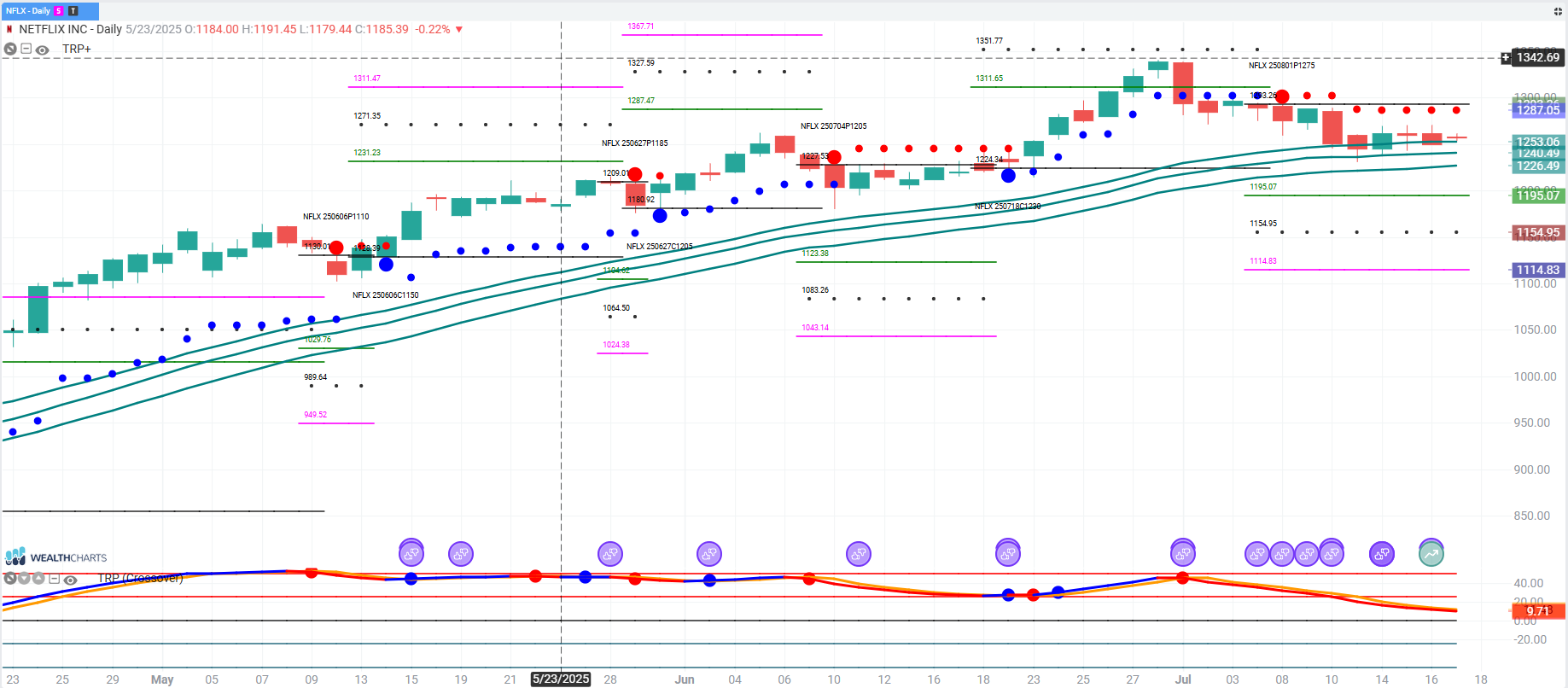Image resolution: width=1568 pixels, height=688 pixels.
Task: Open the green trend-arrow marker above 16 July
Action: [1431, 553]
